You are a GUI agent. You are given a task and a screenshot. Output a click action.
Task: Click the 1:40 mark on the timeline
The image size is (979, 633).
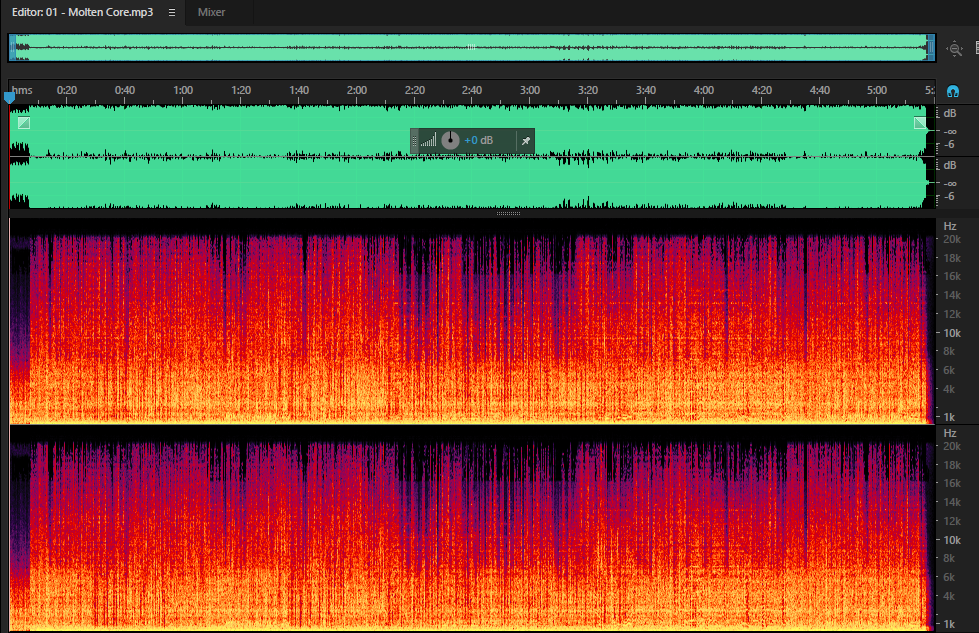pos(299,90)
